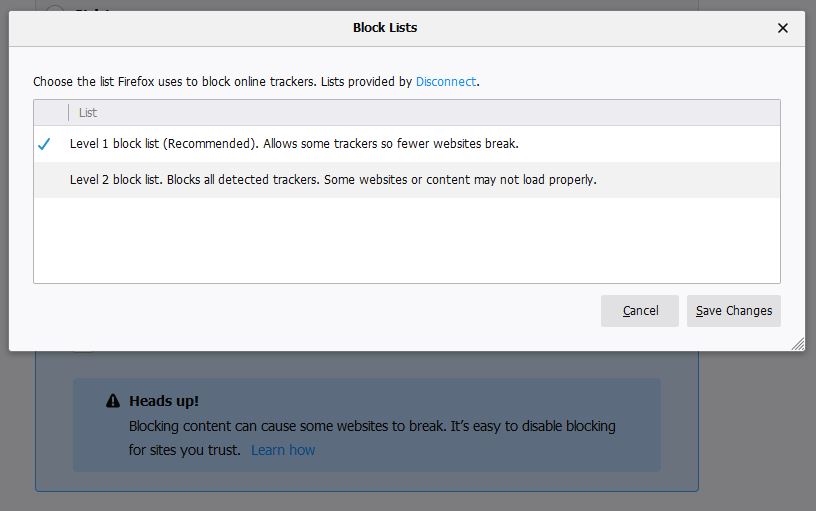The height and width of the screenshot is (511, 816).
Task: Enable the Level 2 list checkbox cell
Action: tap(44, 180)
